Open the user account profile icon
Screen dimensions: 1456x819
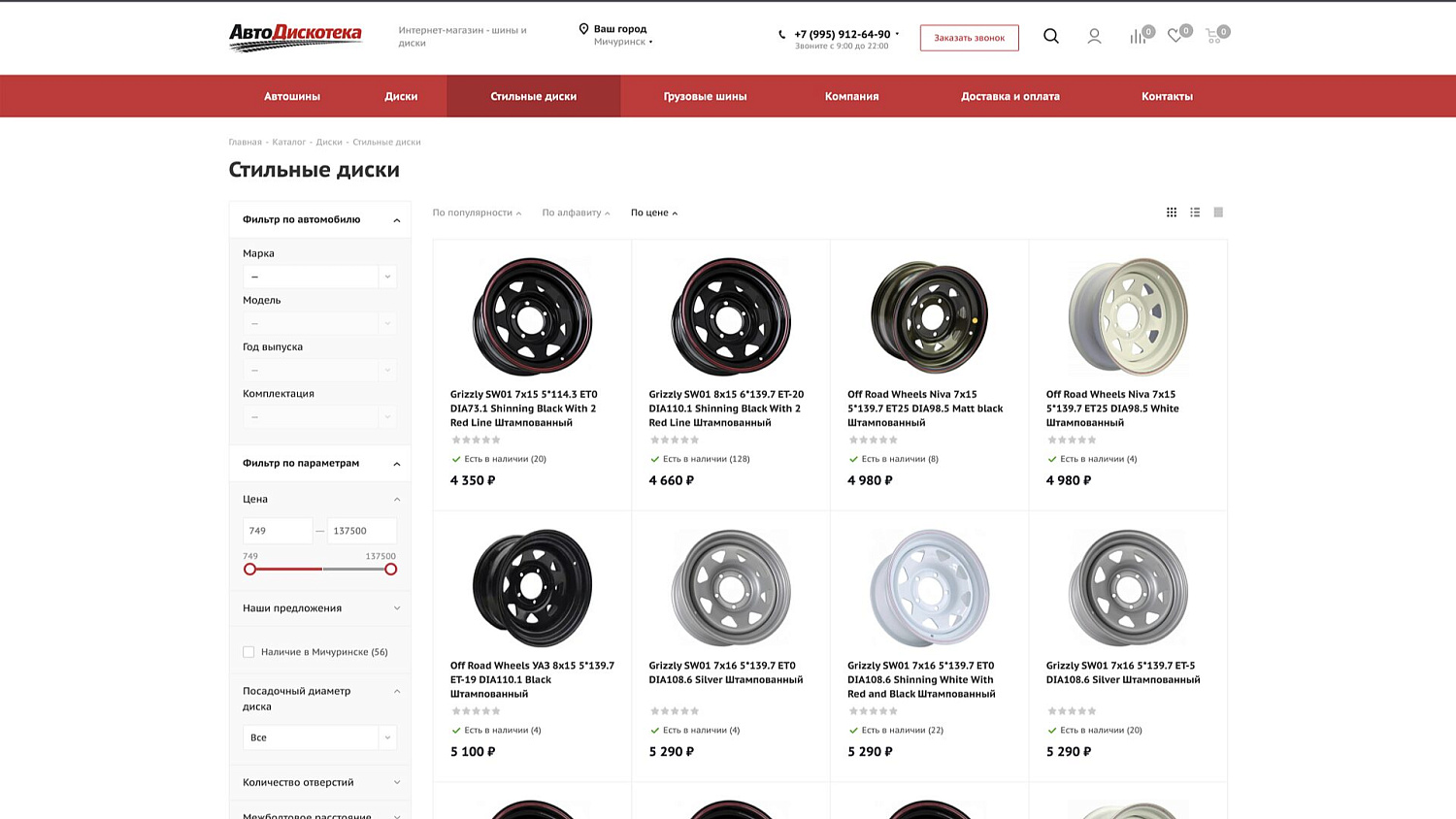1094,36
